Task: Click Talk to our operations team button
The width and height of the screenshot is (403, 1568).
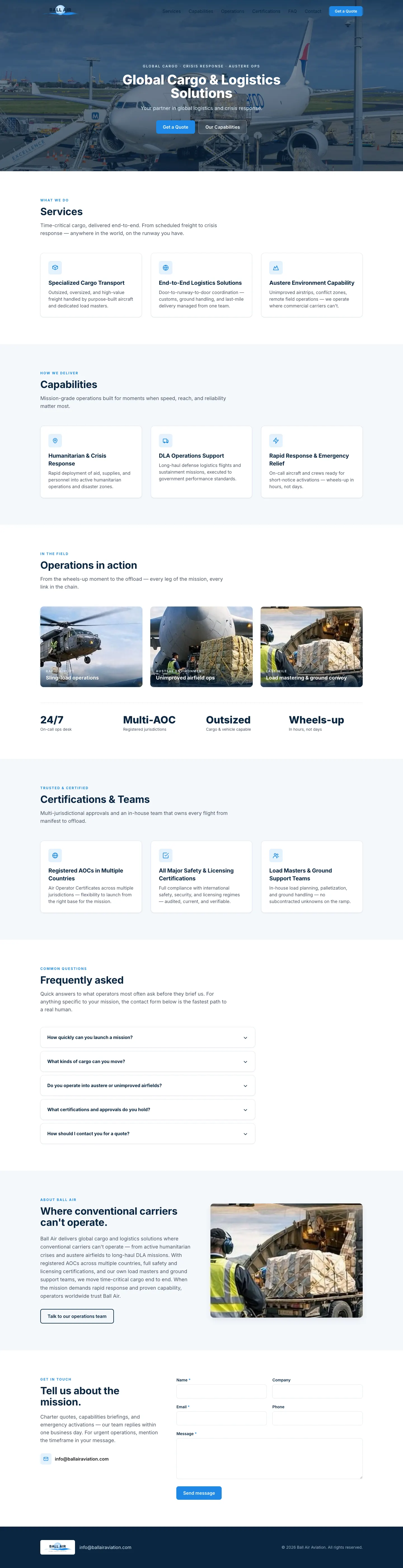Action: coord(77,1316)
